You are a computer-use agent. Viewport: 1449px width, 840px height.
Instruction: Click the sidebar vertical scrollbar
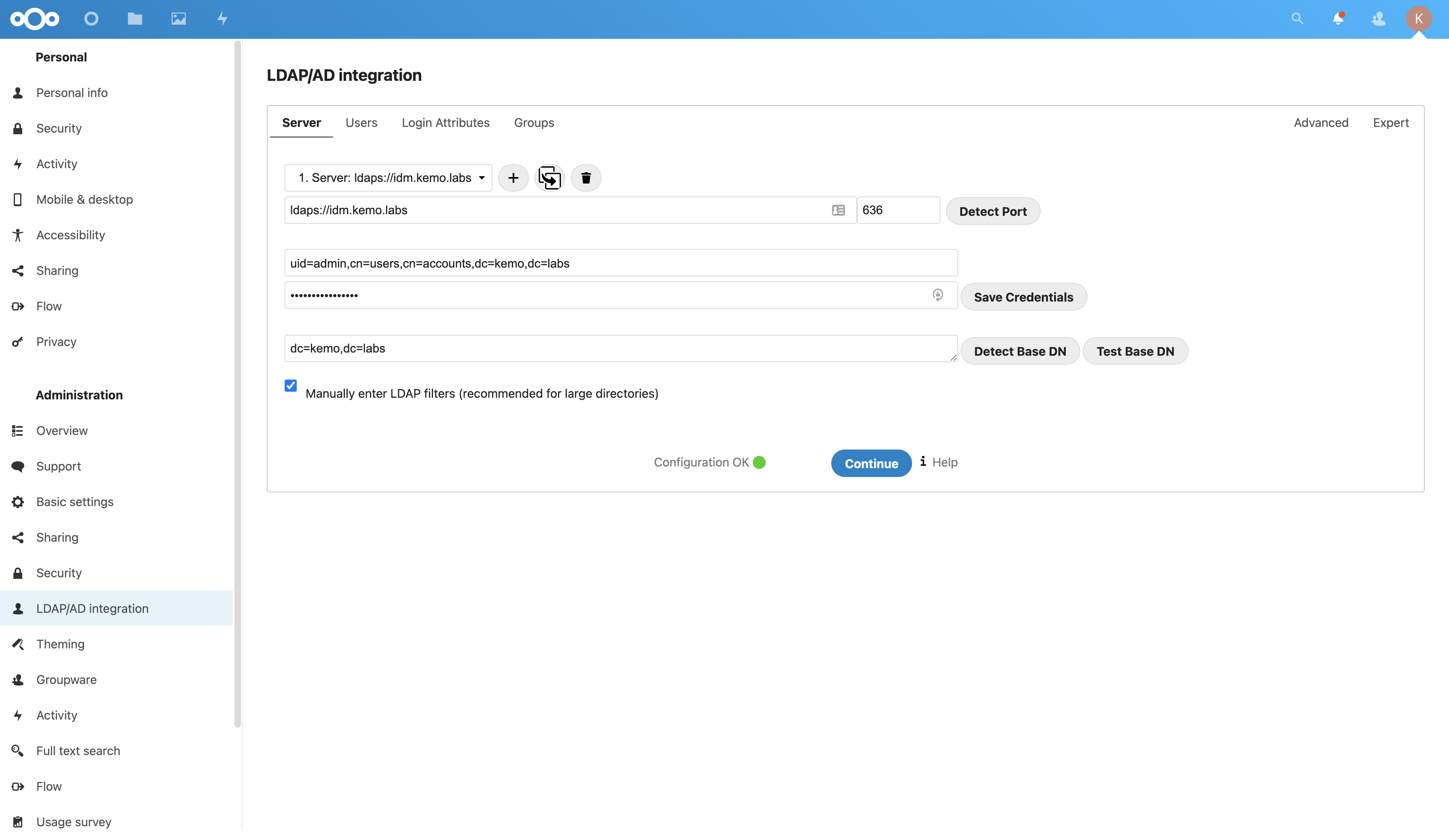(237, 380)
